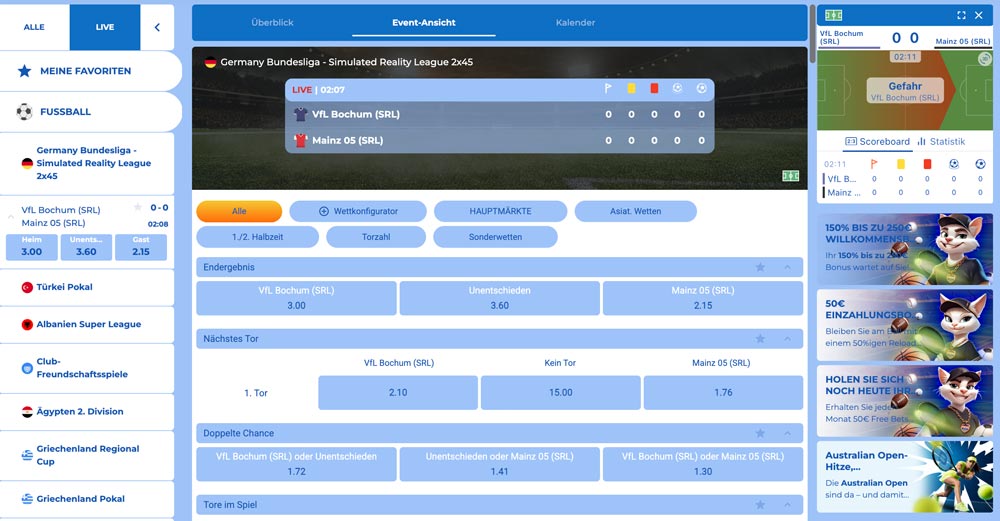Open Griechenland Regional Cup league
The height and width of the screenshot is (521, 1000).
point(87,455)
